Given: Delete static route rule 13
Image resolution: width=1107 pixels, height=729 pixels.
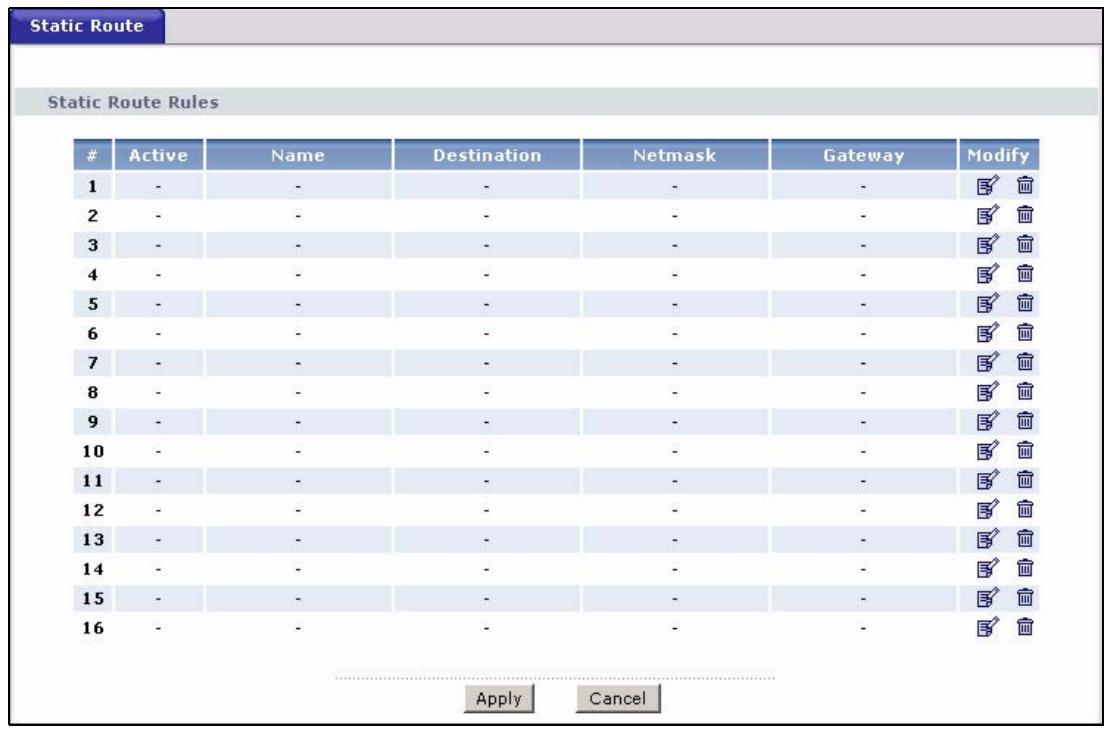Looking at the screenshot, I should [x=1025, y=539].
